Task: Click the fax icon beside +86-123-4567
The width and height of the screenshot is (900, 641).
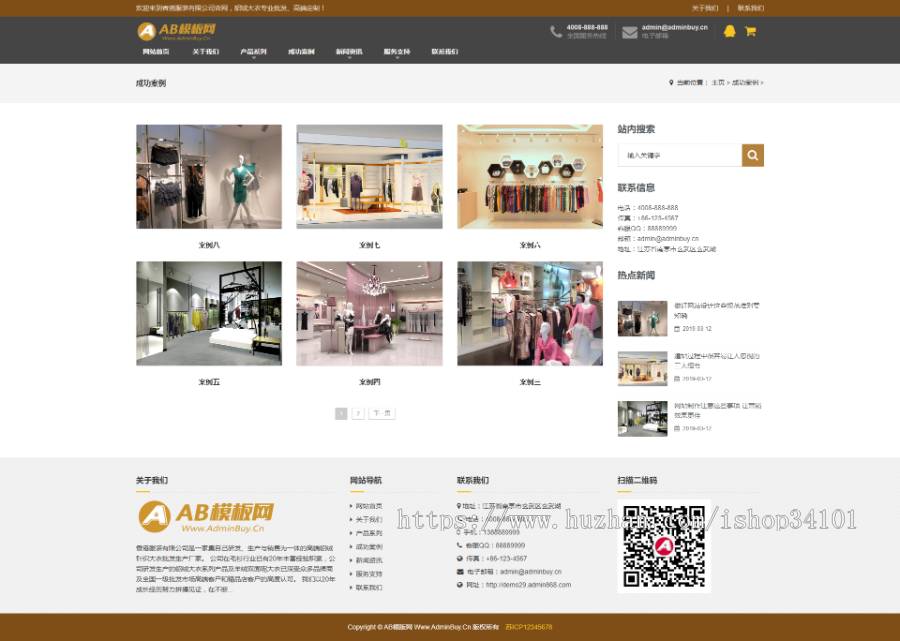Action: 459,558
